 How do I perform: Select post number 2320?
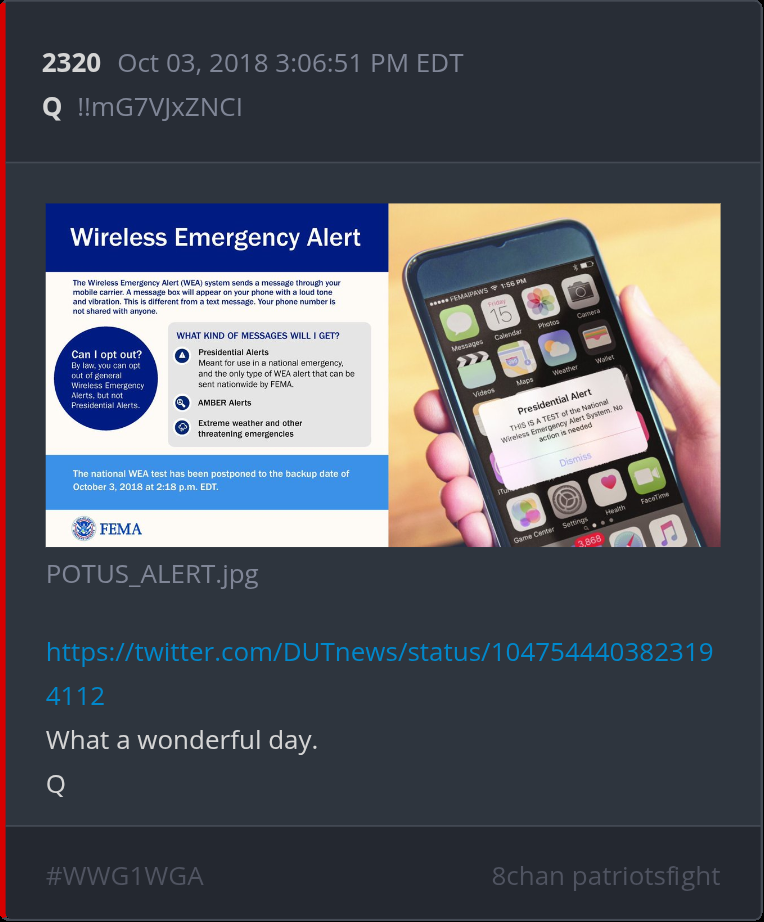coord(71,63)
